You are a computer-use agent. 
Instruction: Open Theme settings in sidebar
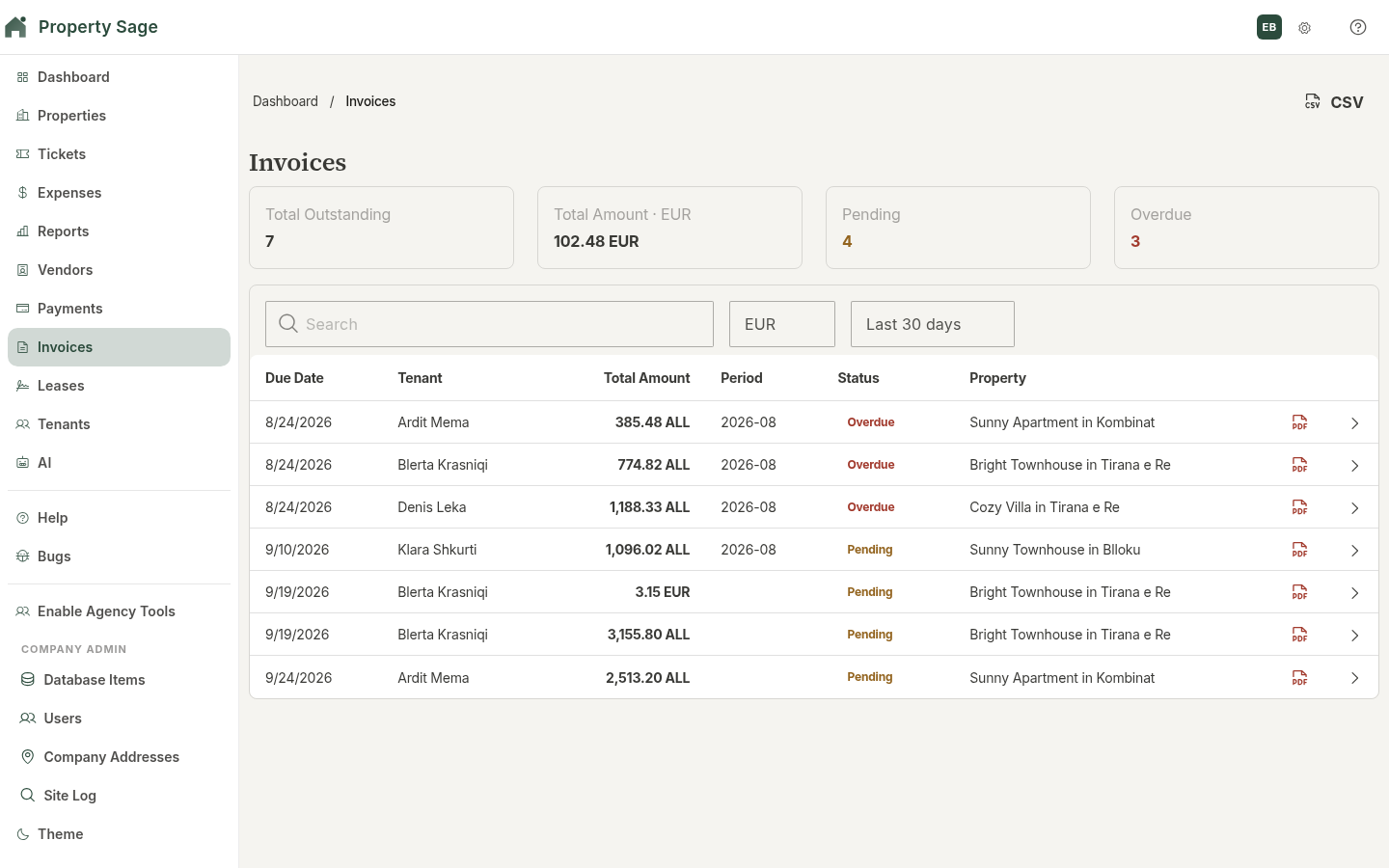click(119, 834)
